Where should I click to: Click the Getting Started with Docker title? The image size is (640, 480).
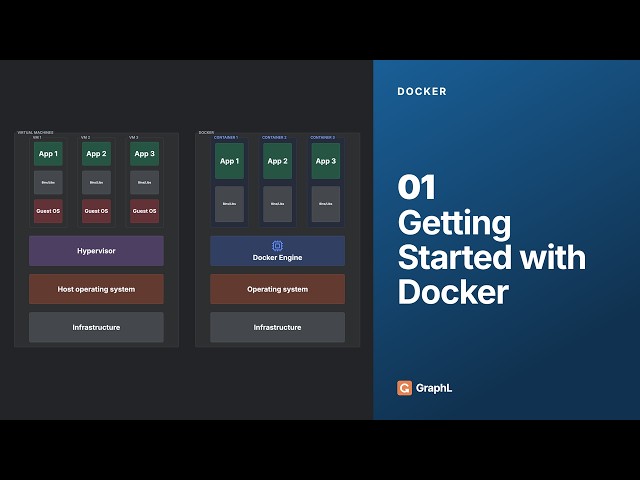tap(491, 257)
